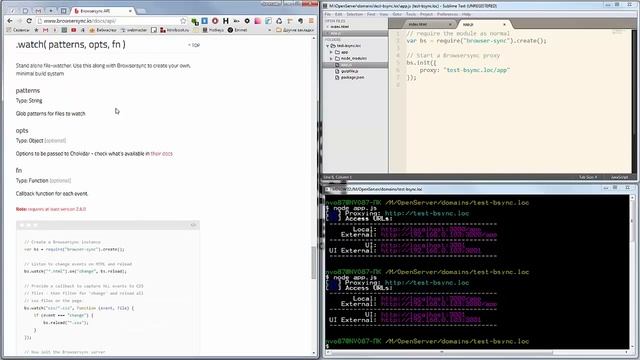Click the red Opera-style O extension icon
640x360 pixels.
[215, 21]
